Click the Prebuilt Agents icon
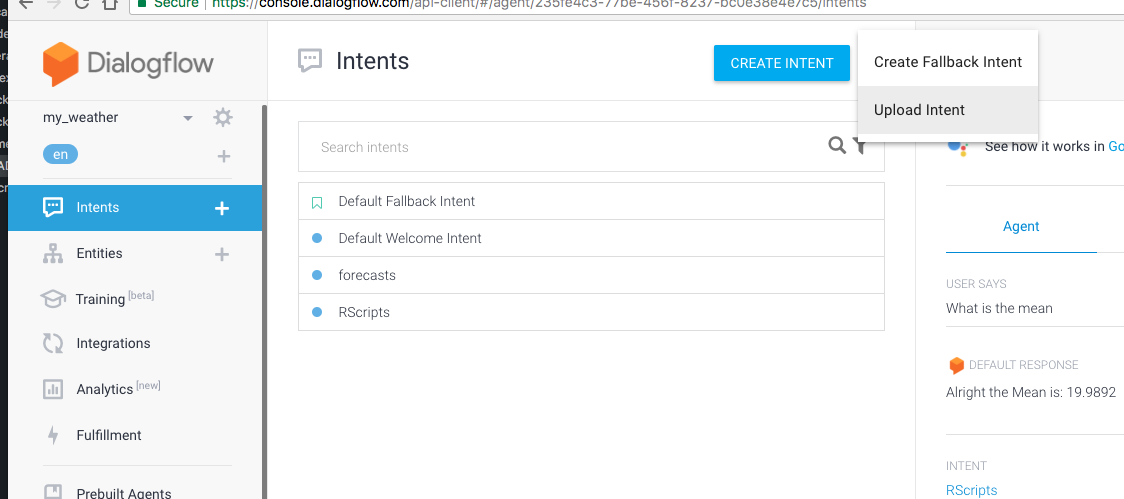 click(x=53, y=492)
